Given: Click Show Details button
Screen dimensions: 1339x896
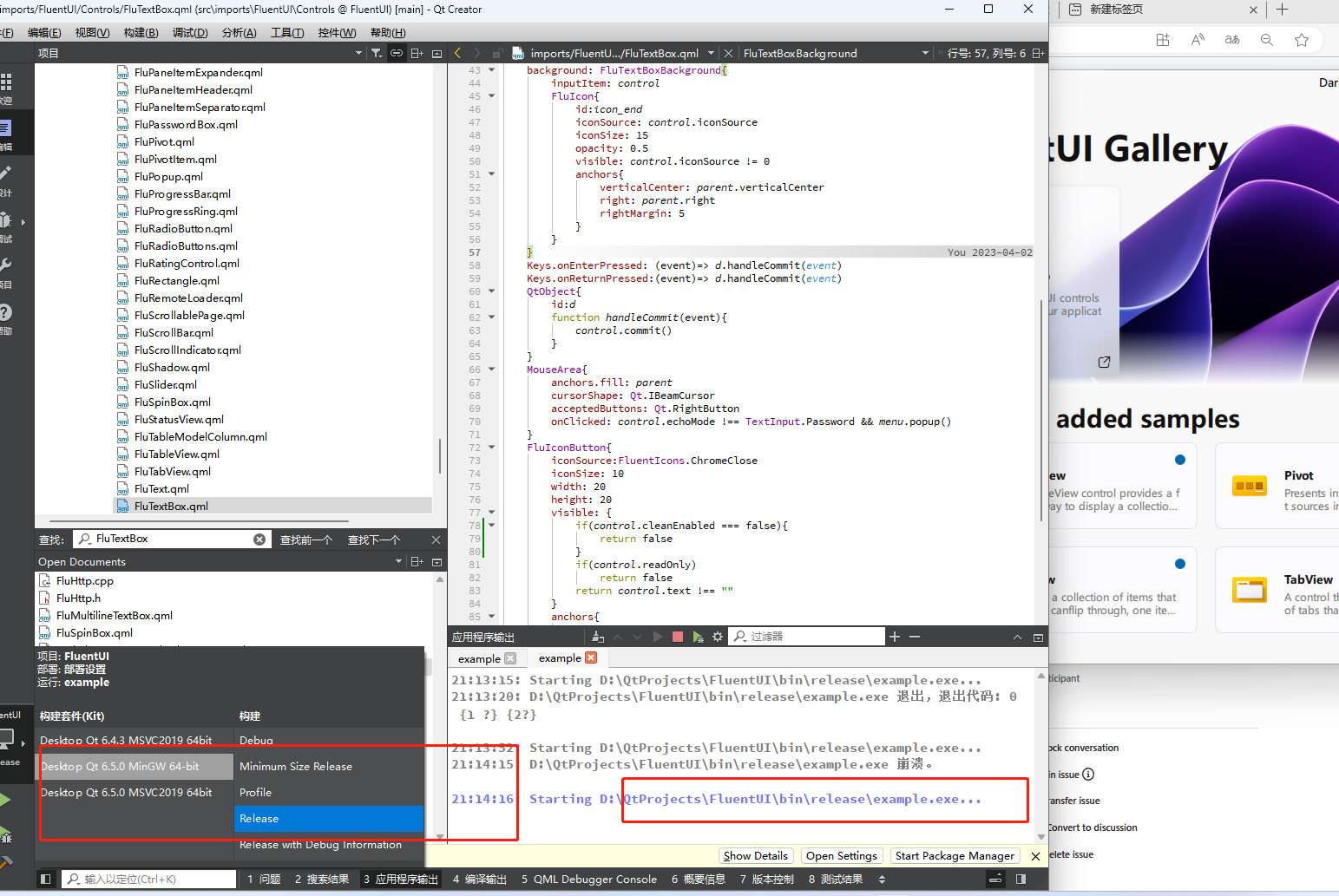Looking at the screenshot, I should 756,856.
